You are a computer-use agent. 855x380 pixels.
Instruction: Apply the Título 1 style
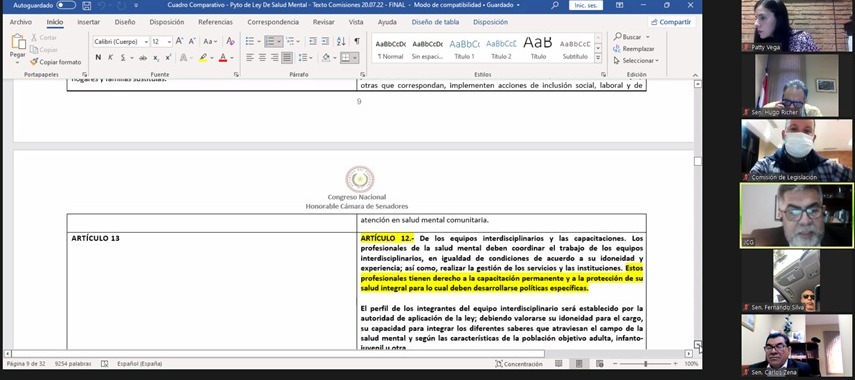point(464,49)
